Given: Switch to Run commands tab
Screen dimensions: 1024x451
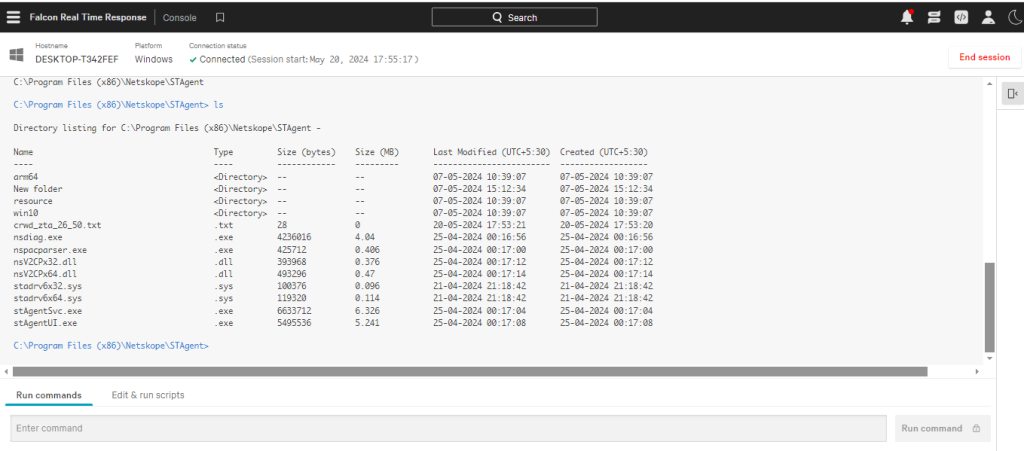Looking at the screenshot, I should 49,395.
